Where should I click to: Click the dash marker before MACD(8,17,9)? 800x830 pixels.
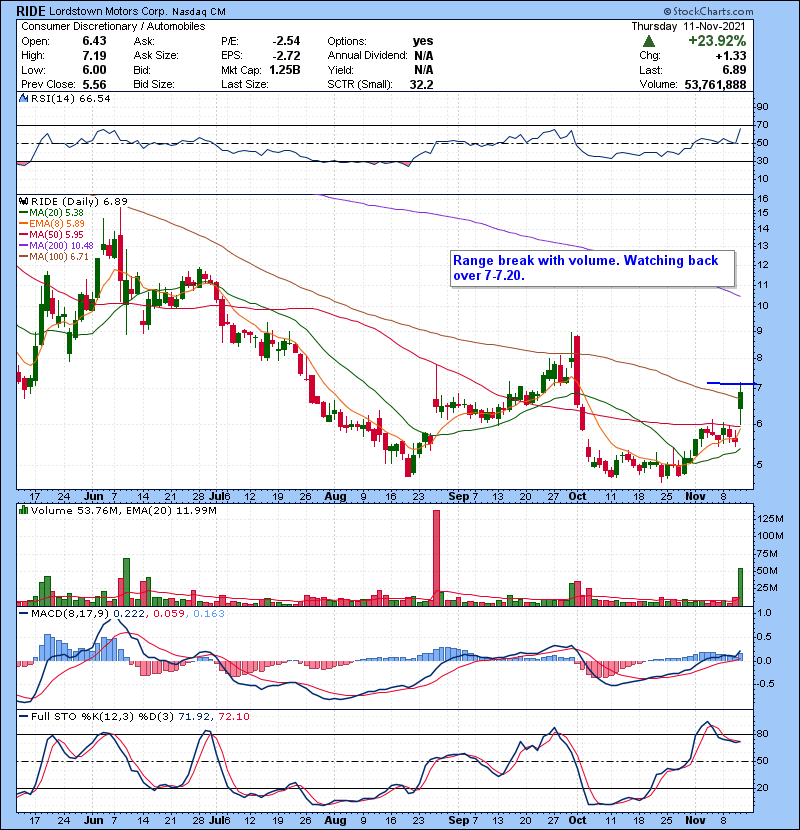(x=23, y=614)
